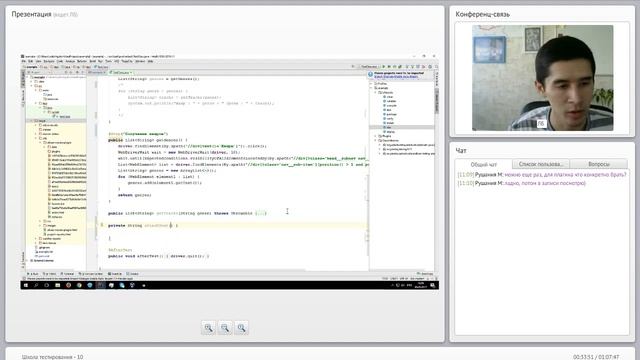This screenshot has width=640, height=360.
Task: Zoom in using the first magnifier button
Action: [x=209, y=328]
